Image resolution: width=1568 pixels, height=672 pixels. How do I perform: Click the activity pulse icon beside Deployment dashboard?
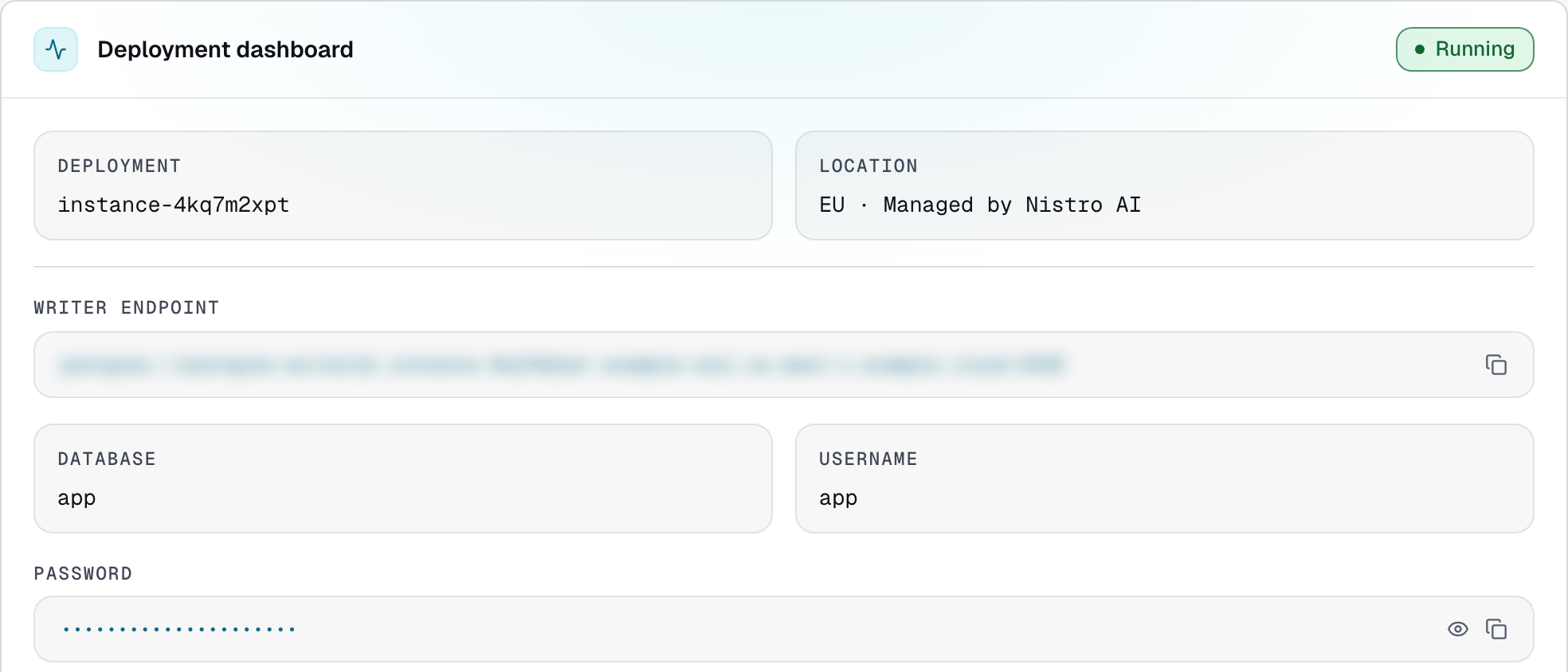56,49
